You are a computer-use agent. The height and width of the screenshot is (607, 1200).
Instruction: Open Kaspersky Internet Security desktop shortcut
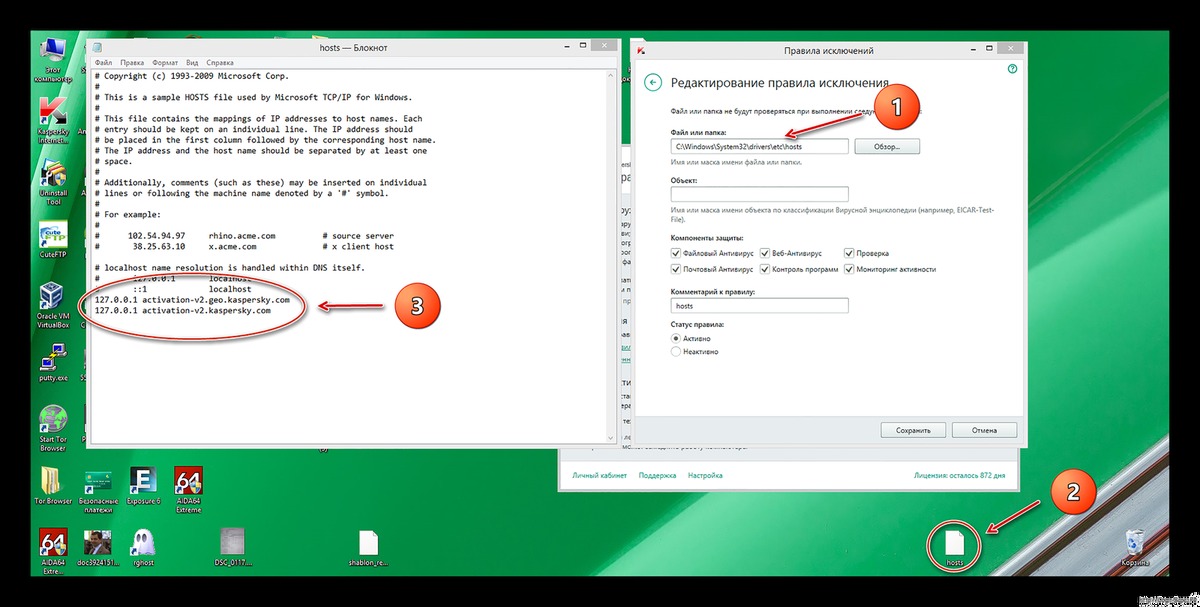(52, 113)
